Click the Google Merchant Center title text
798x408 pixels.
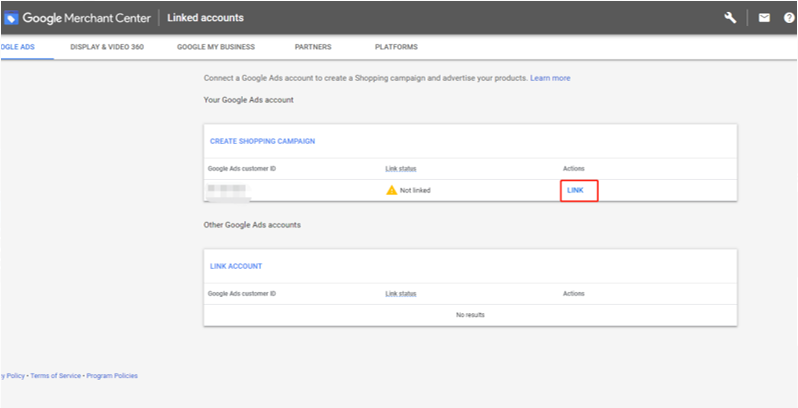87,18
